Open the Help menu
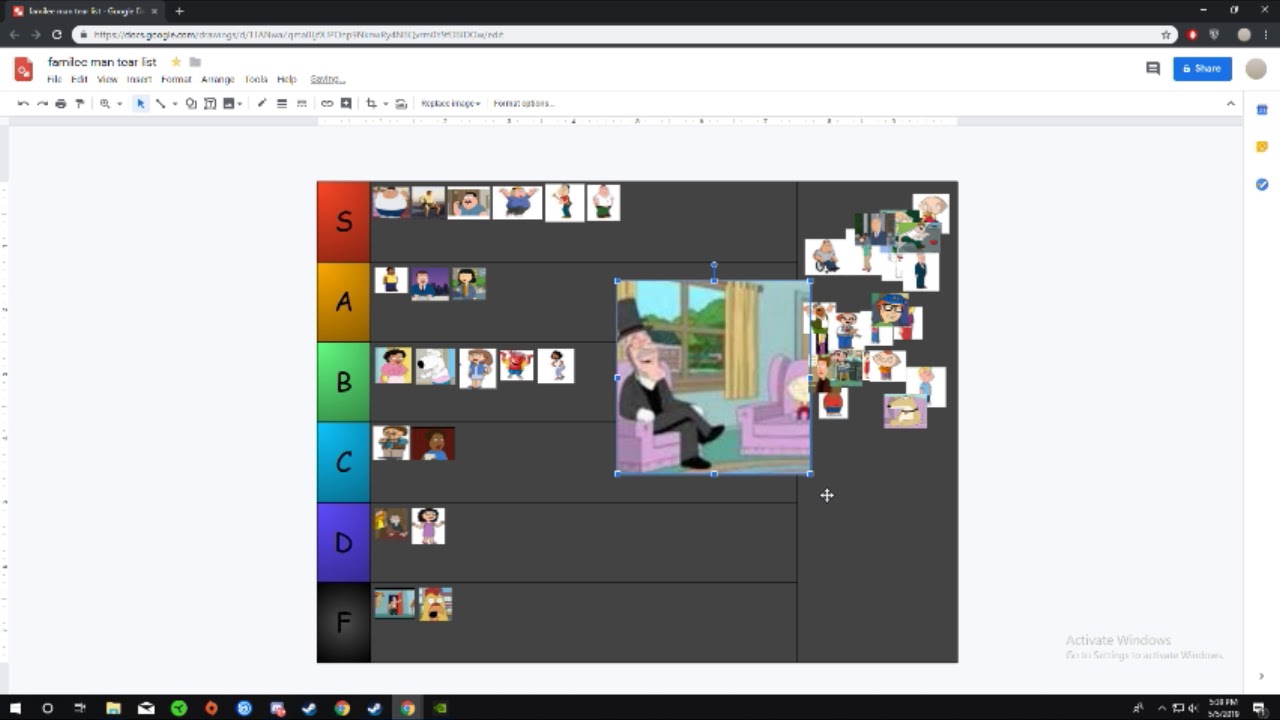Viewport: 1280px width, 720px height. (287, 79)
